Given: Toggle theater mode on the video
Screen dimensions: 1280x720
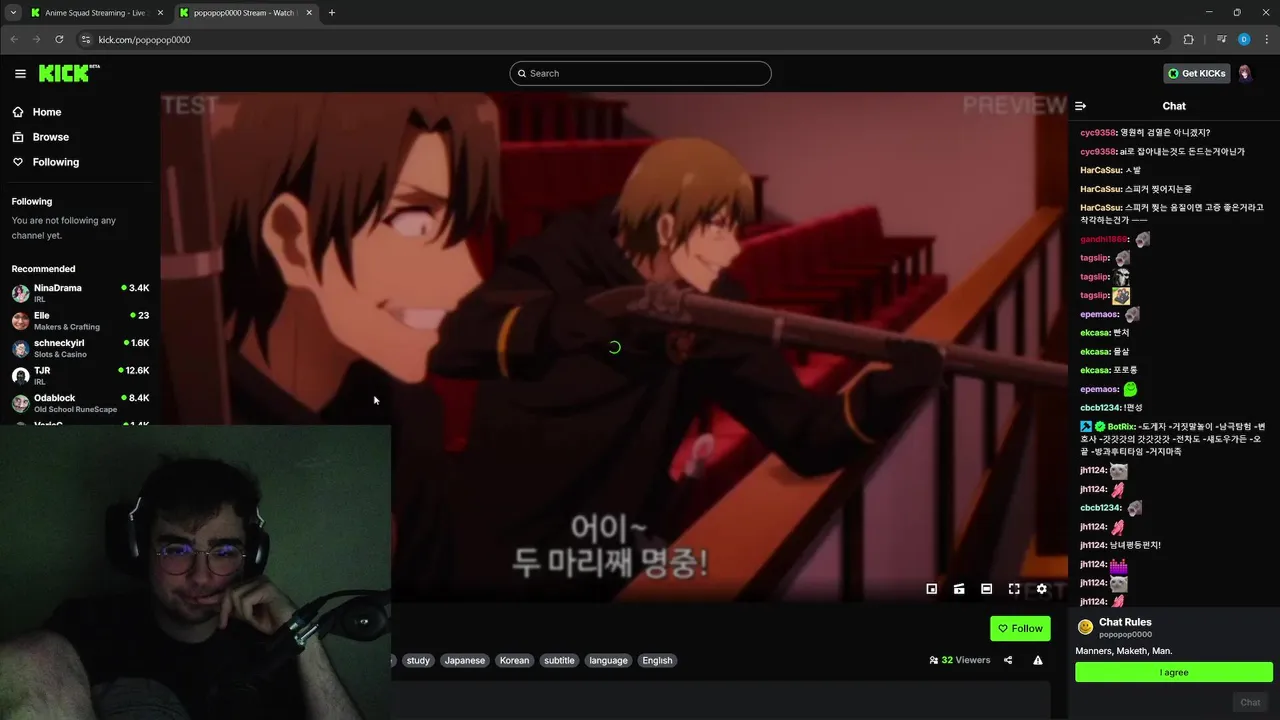Looking at the screenshot, I should click(x=986, y=589).
